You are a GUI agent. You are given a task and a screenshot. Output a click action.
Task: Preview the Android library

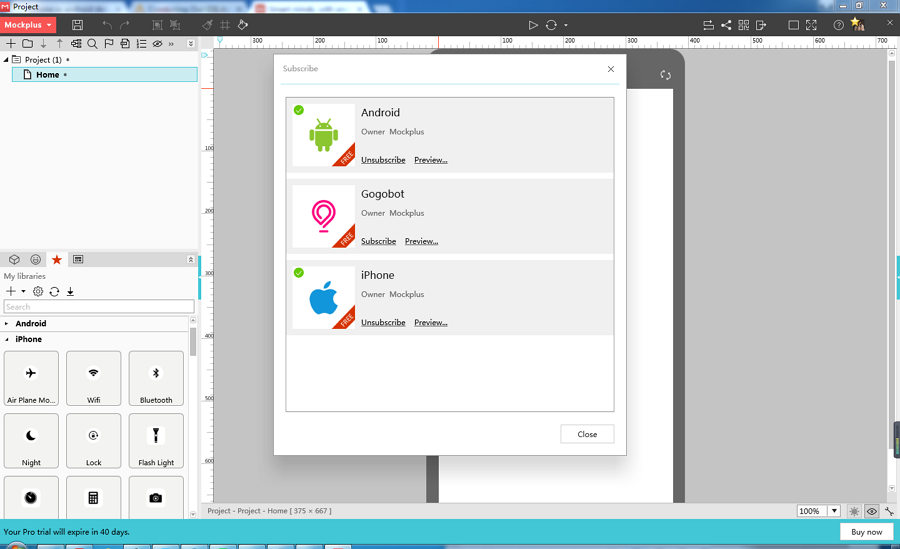[430, 160]
